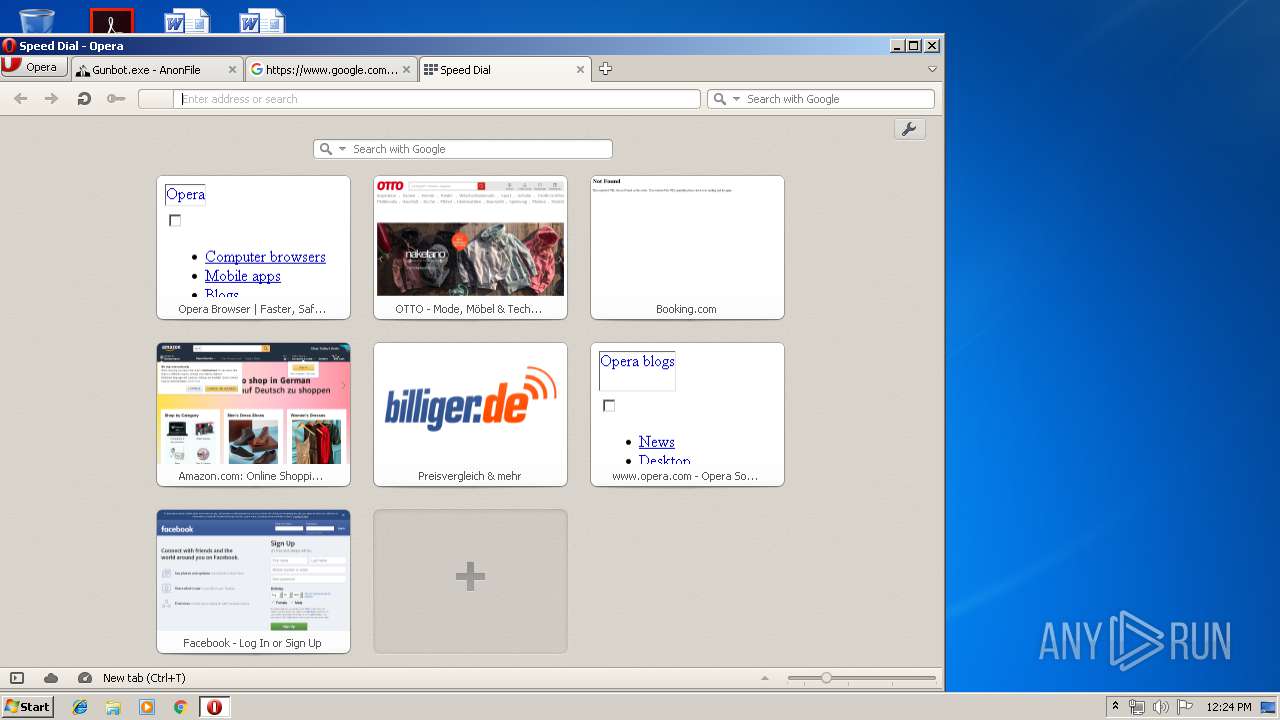Open the www.opera.com Opera blogs dial
Screen dimensions: 1280x720
pos(687,414)
